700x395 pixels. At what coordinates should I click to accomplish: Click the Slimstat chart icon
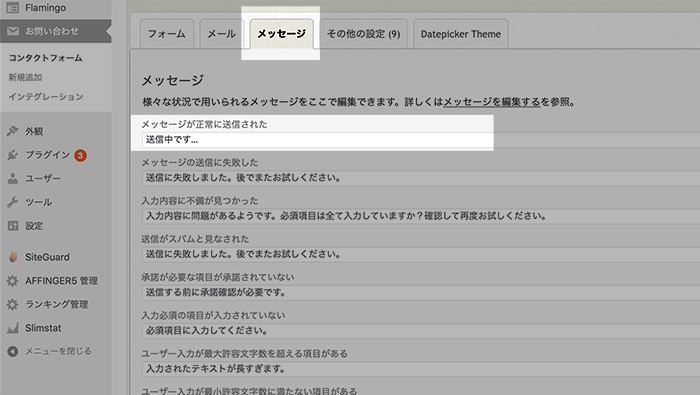click(13, 328)
